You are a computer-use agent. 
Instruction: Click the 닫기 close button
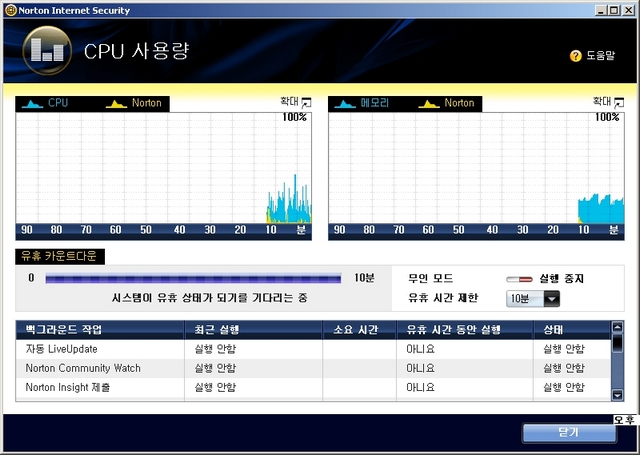pos(569,433)
